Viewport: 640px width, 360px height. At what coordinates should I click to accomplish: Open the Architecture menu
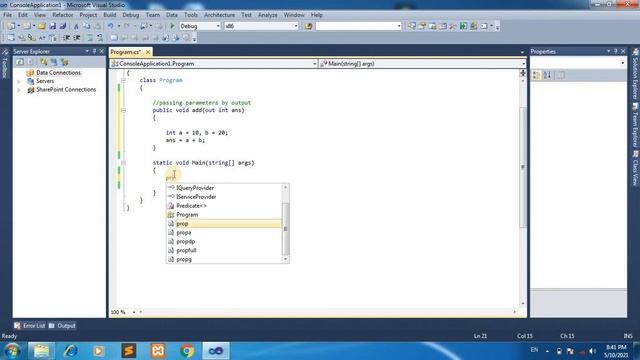click(219, 15)
